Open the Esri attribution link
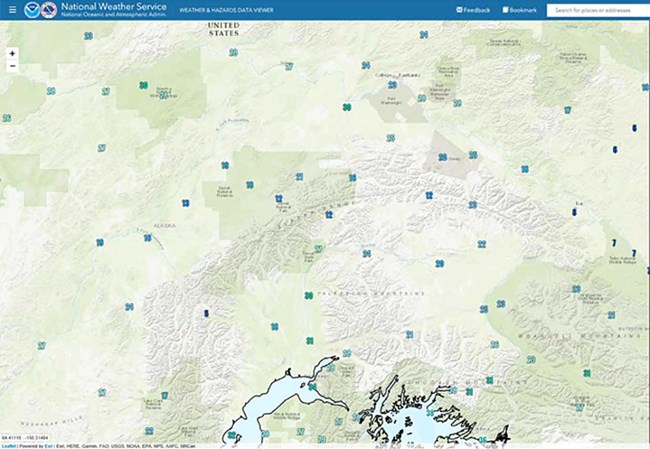Screen dimensions: 650x449 click(48, 445)
